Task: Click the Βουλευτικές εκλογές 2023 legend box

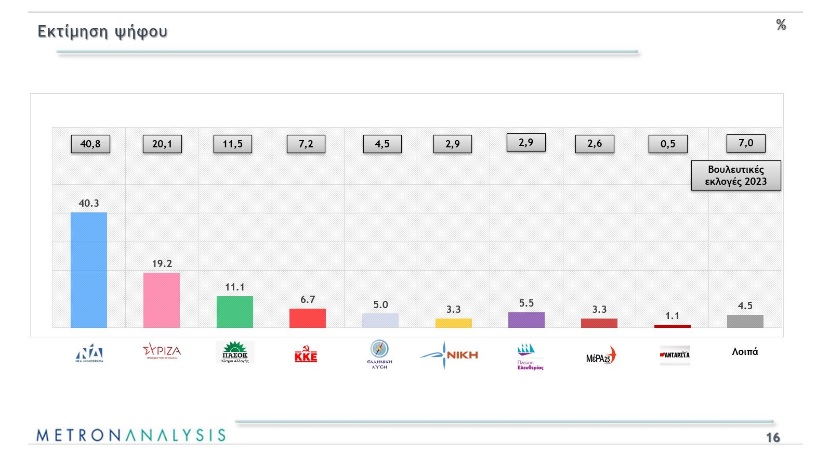Action: [738, 178]
